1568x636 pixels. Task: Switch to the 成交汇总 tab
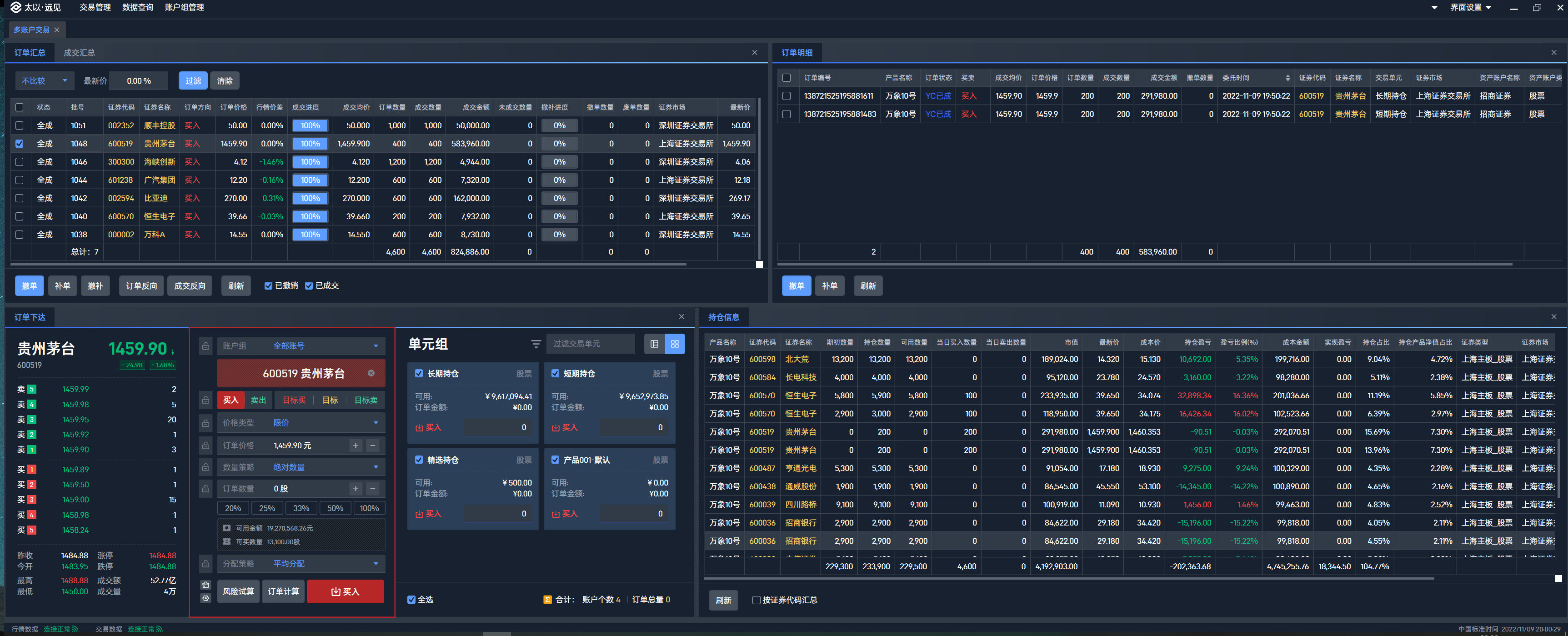tap(79, 52)
